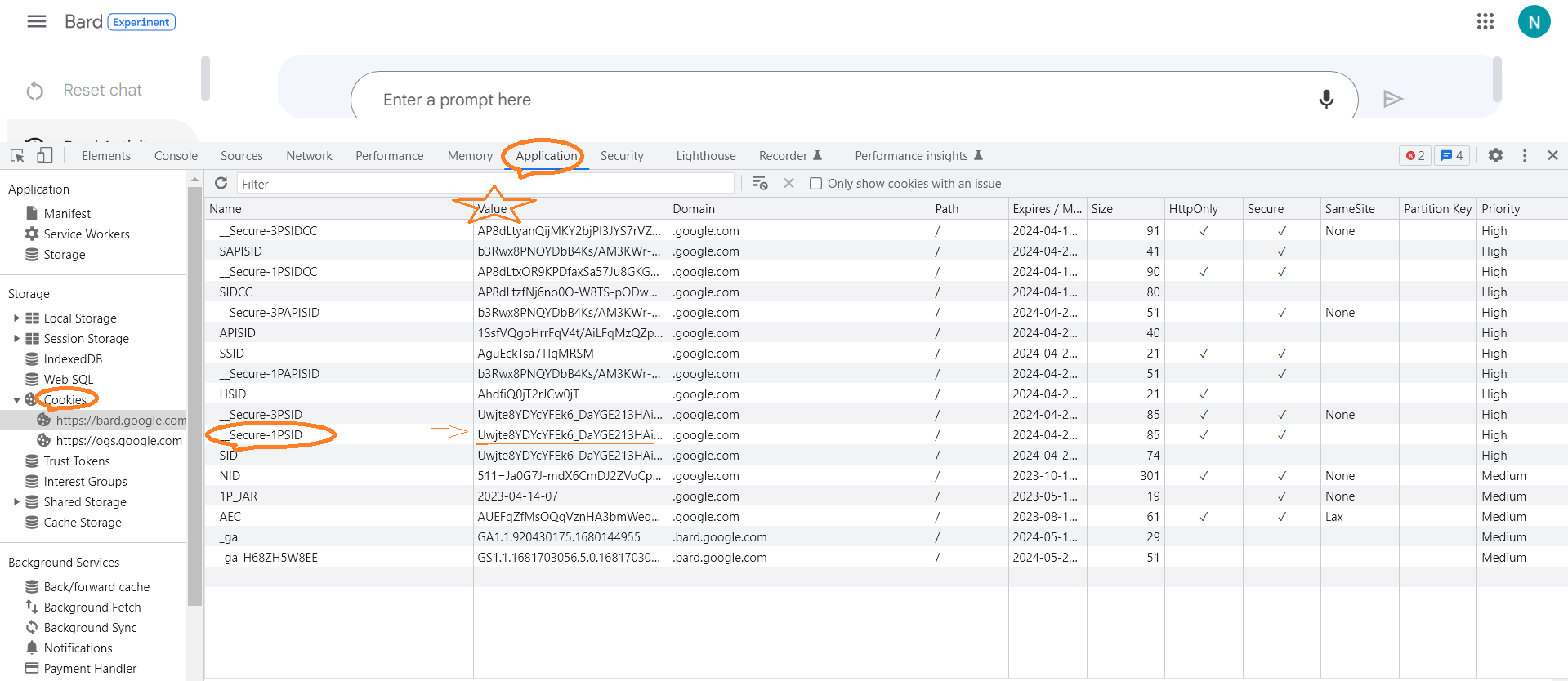Open Back/forward cache service

(x=96, y=586)
